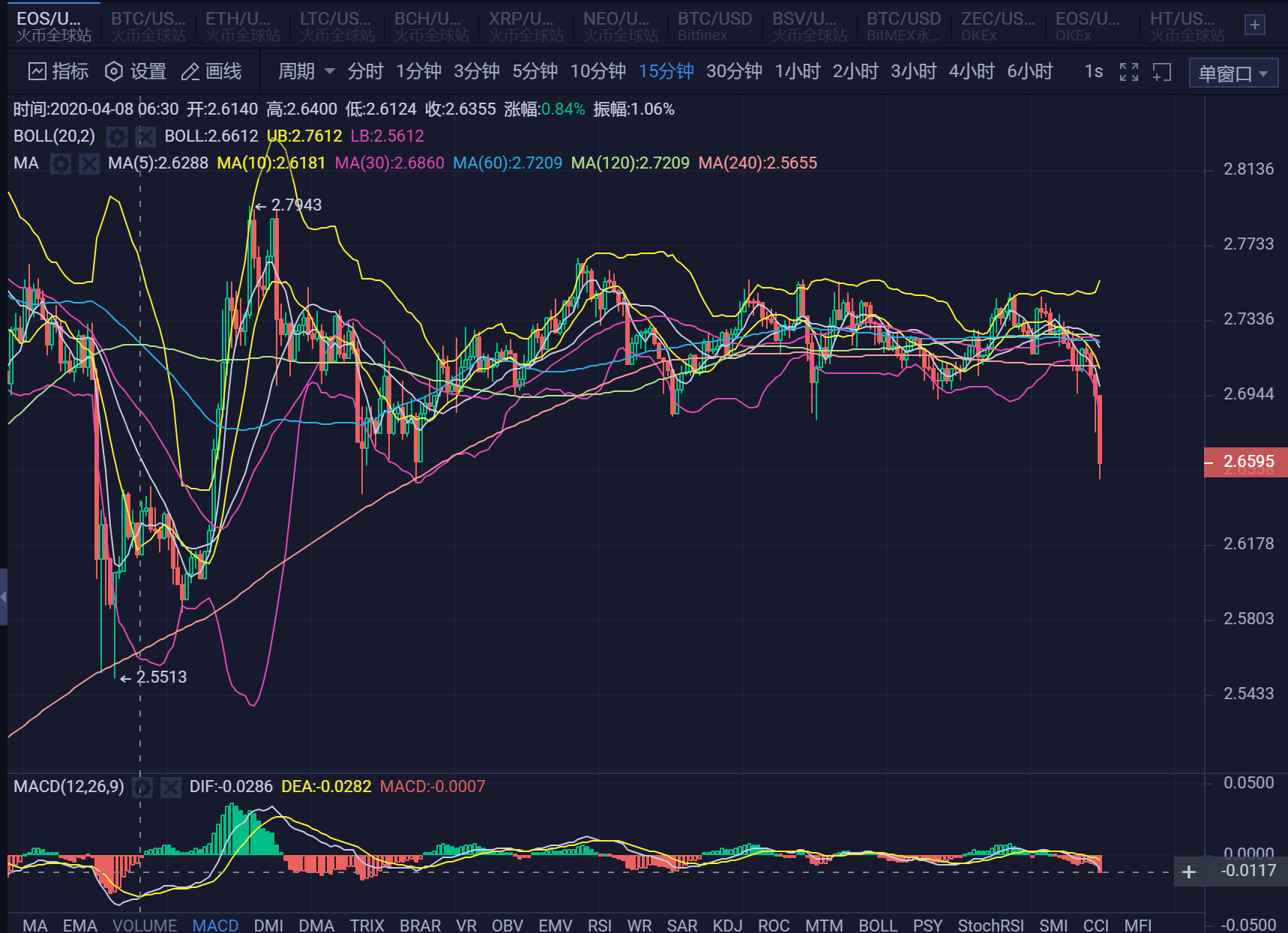This screenshot has width=1288, height=933.
Task: Click the plus crosshair marker near -0.0117
Action: pos(1188,872)
